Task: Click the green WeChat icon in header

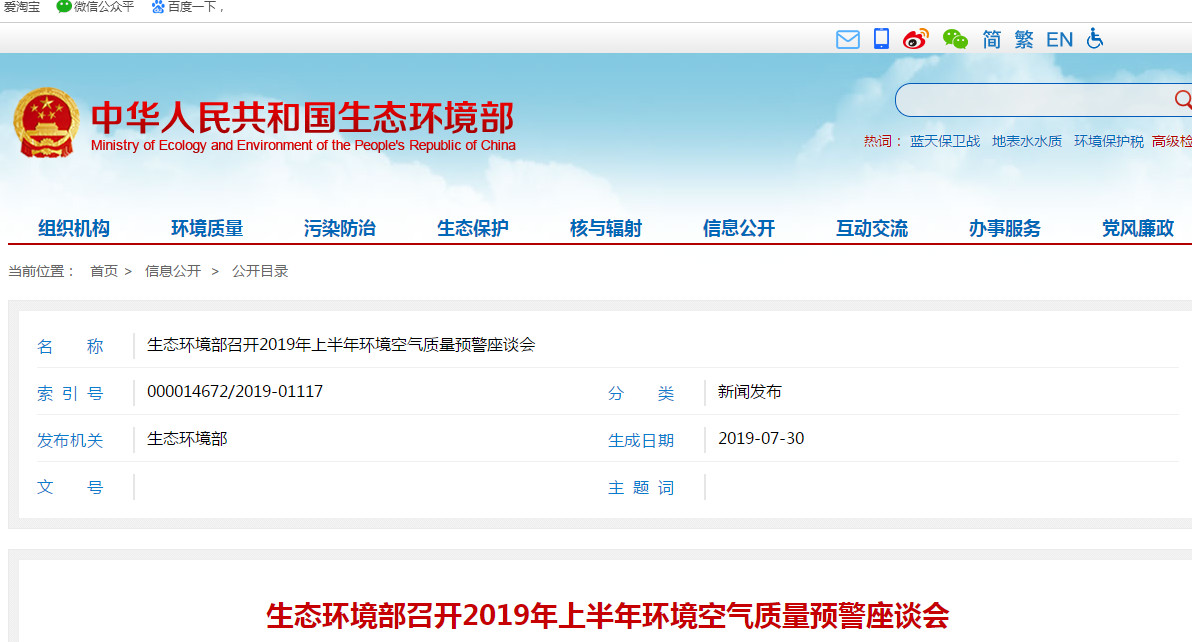Action: coord(955,39)
